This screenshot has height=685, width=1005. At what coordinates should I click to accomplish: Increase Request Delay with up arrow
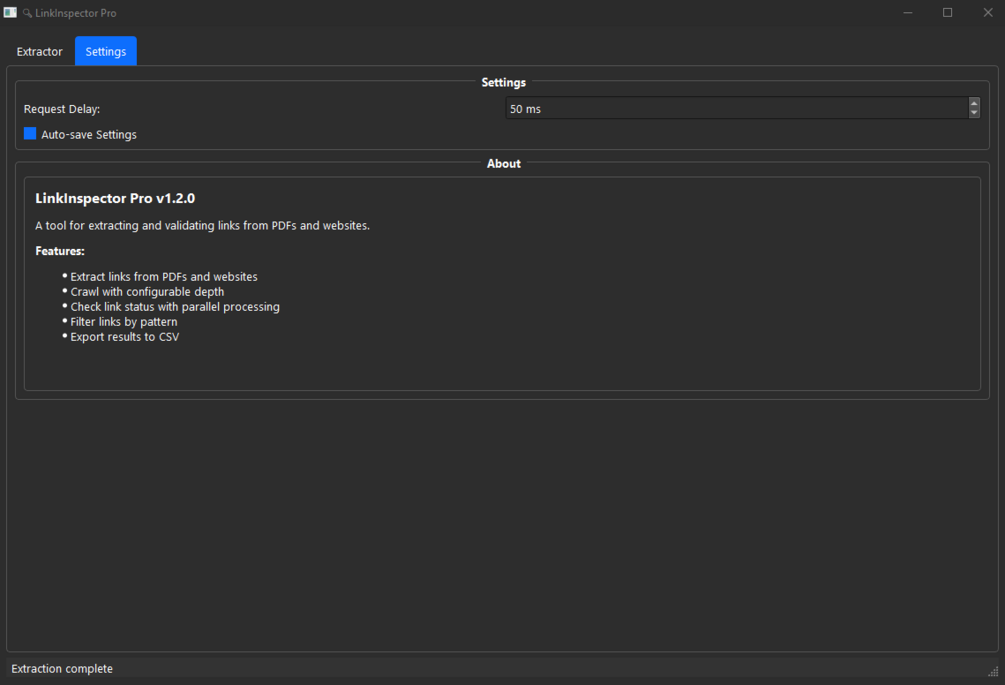pyautogui.click(x=974, y=103)
